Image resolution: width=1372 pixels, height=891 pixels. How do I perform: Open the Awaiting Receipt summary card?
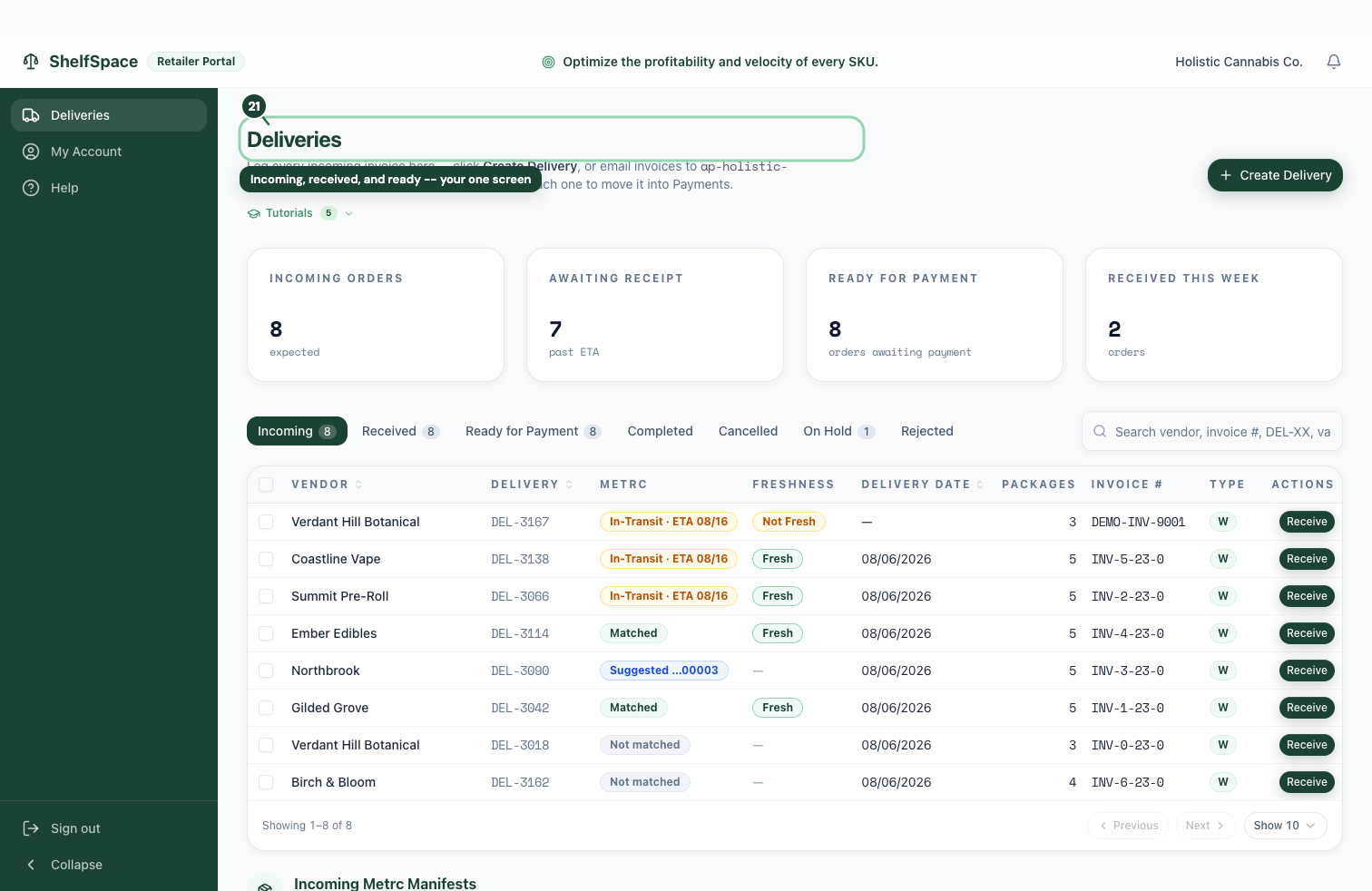[x=655, y=315]
